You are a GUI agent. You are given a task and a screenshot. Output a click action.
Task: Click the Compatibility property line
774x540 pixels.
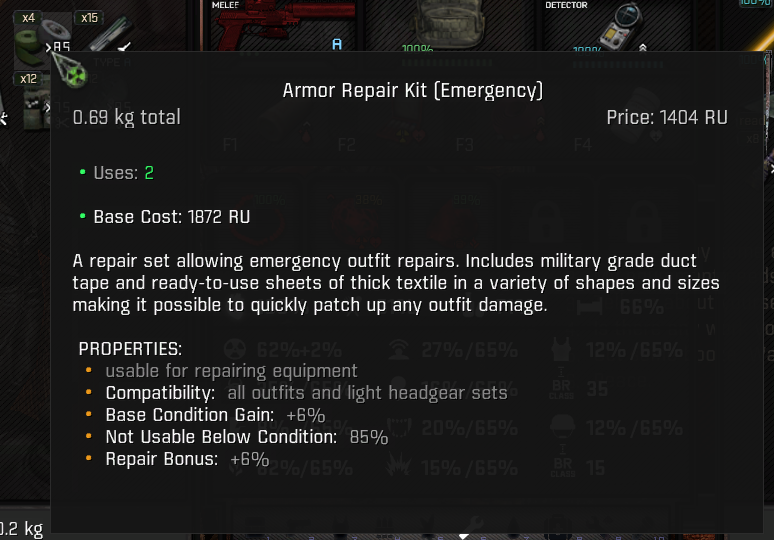pos(306,393)
